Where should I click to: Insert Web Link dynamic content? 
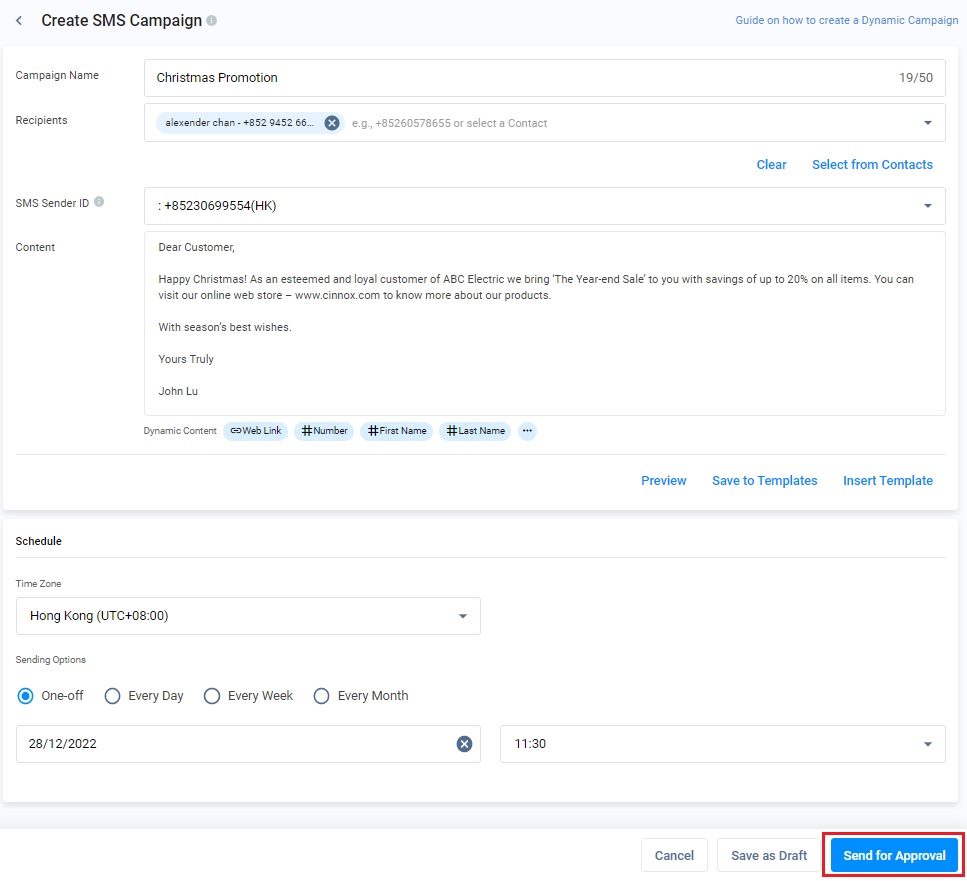coord(255,431)
